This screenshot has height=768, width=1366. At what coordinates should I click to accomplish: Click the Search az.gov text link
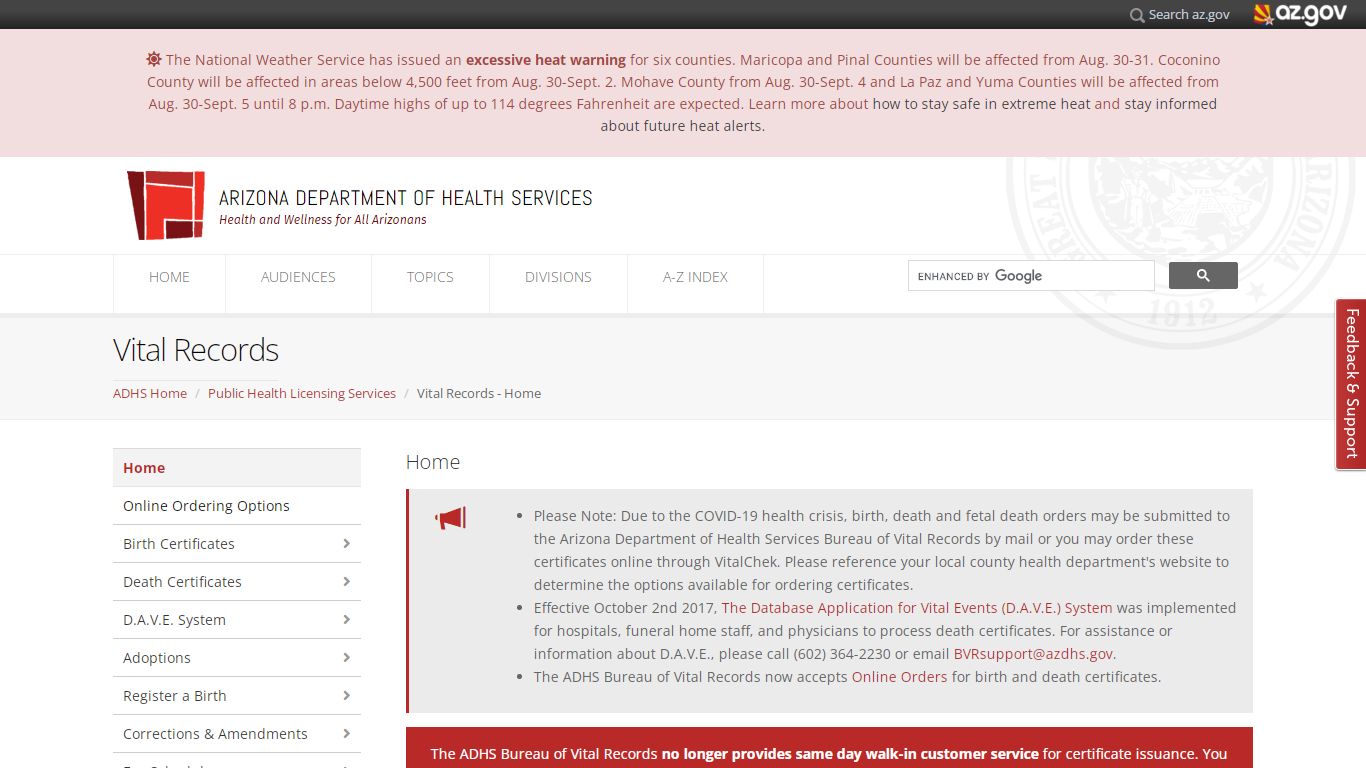click(x=1189, y=14)
